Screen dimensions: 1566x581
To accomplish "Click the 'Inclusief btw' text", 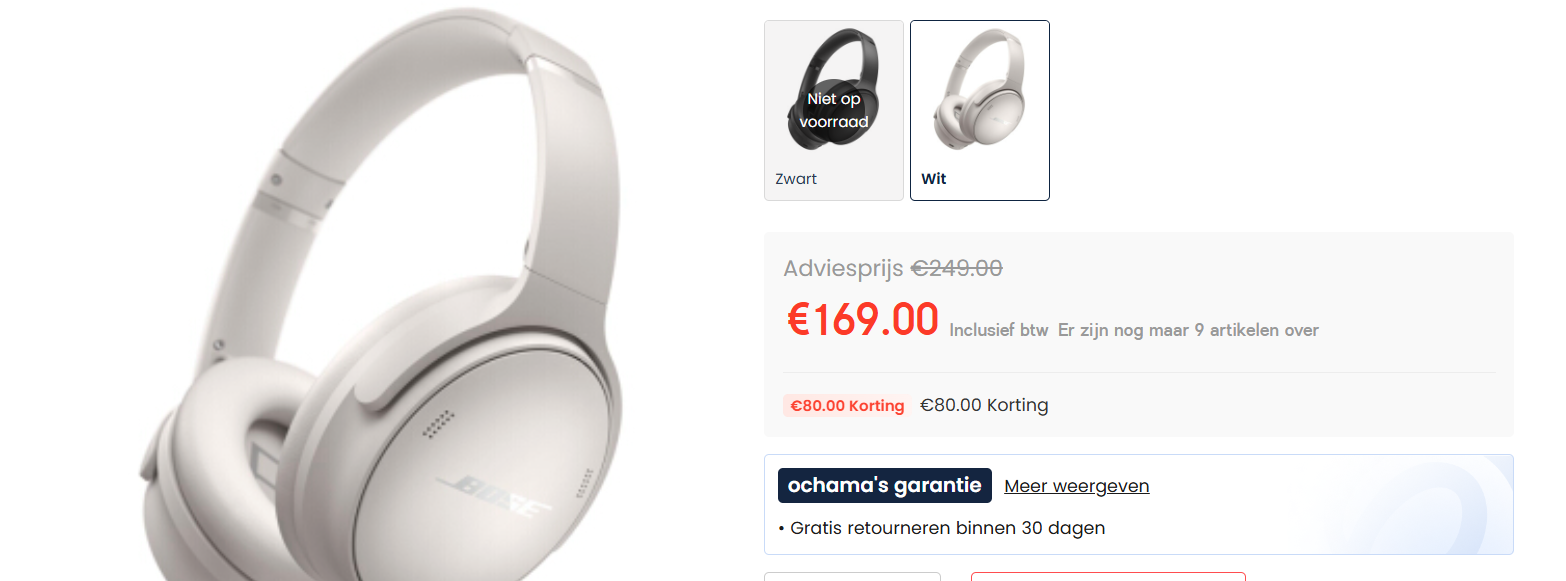I will (x=999, y=330).
